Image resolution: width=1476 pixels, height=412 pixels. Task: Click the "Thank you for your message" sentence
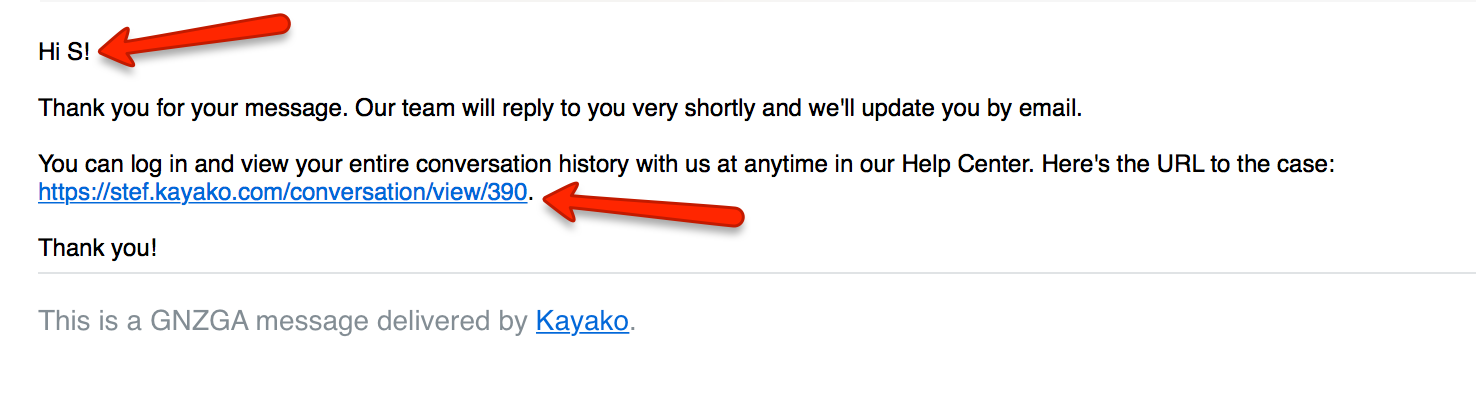[x=193, y=108]
